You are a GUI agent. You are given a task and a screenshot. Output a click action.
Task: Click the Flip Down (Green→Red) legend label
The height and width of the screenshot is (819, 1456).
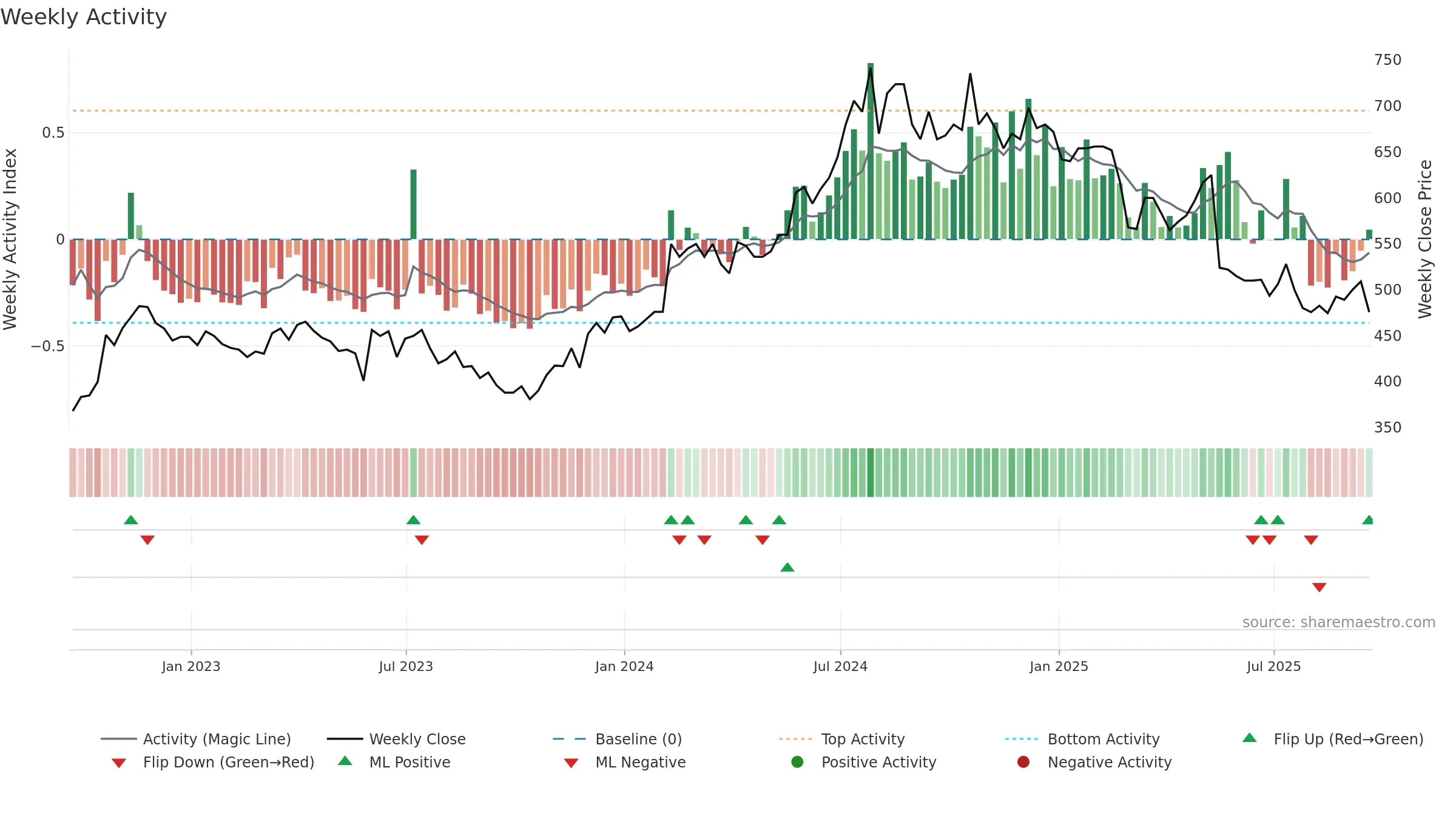[229, 762]
